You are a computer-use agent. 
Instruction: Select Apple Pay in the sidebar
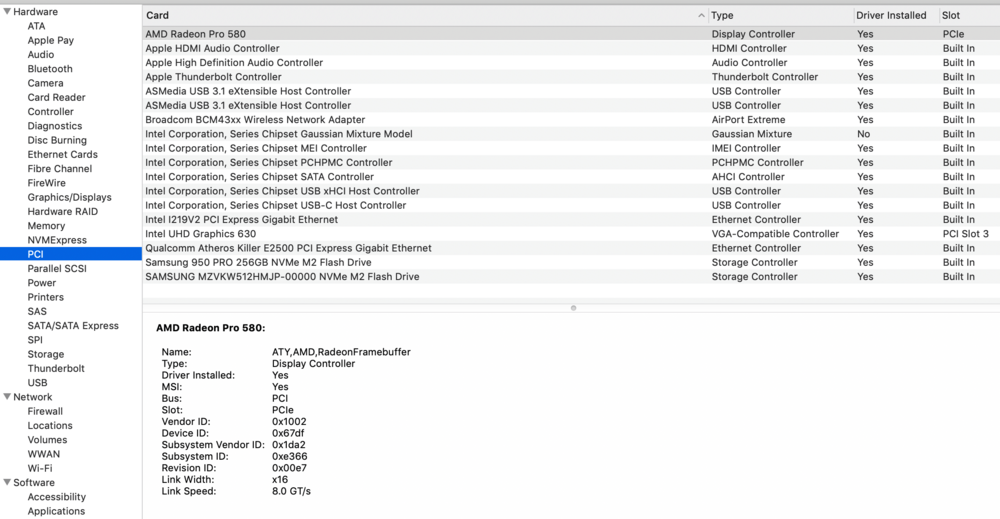click(x=50, y=40)
